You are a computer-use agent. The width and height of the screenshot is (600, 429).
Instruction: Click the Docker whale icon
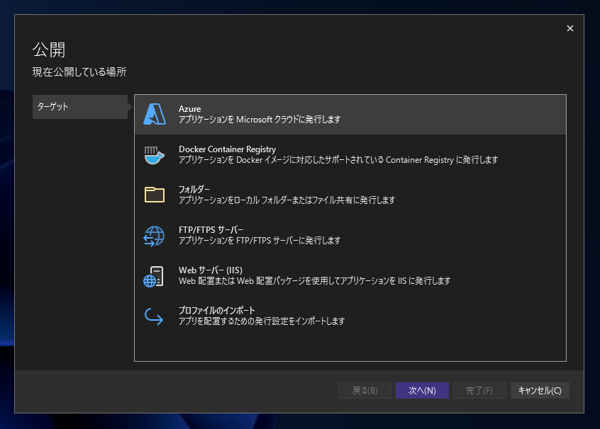[154, 155]
